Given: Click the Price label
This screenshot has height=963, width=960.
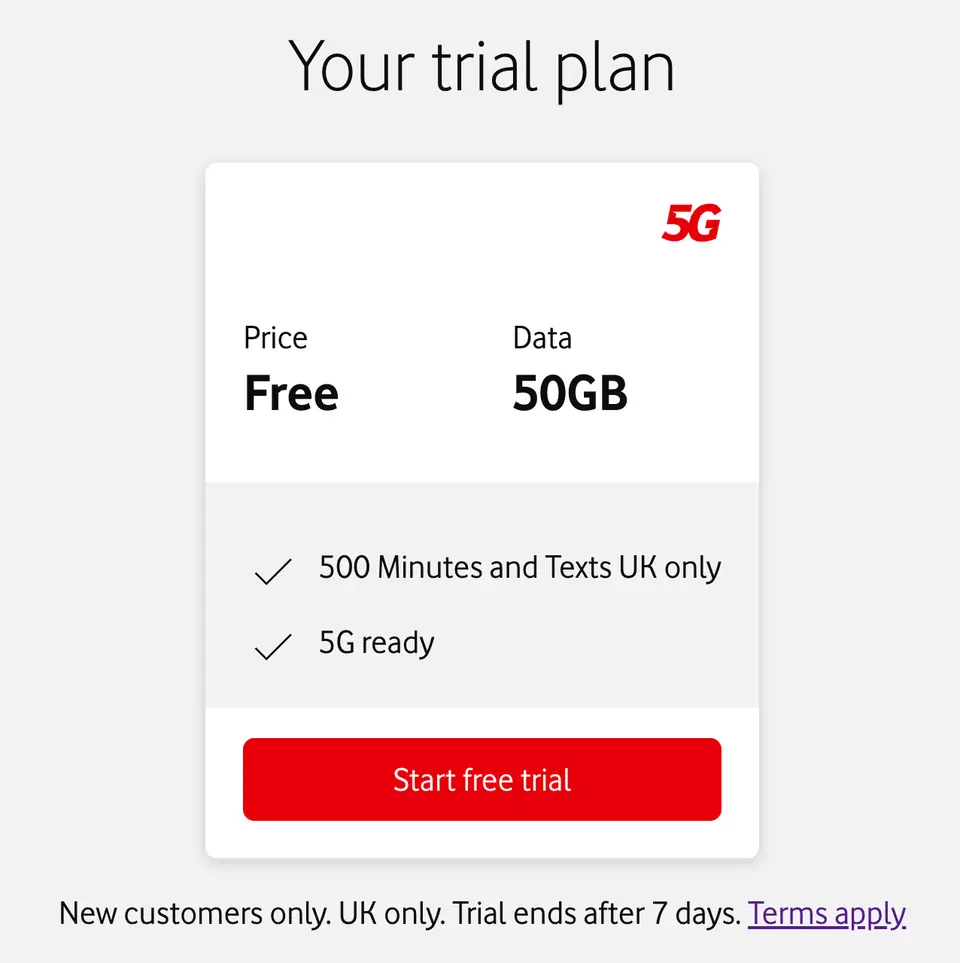Looking at the screenshot, I should pos(275,338).
